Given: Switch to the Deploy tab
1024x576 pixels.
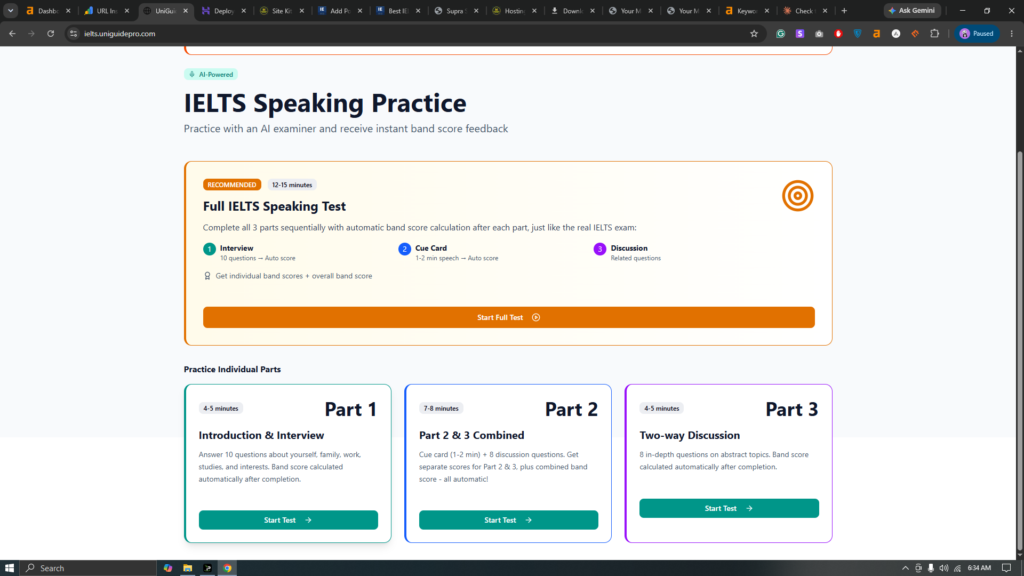Looking at the screenshot, I should (223, 10).
